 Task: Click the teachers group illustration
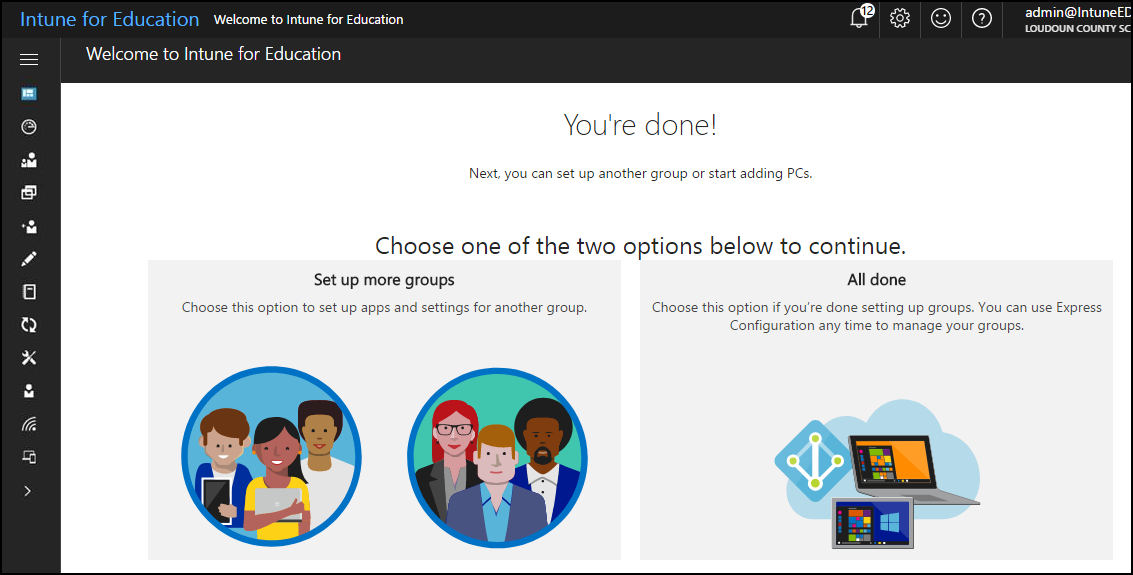[498, 457]
